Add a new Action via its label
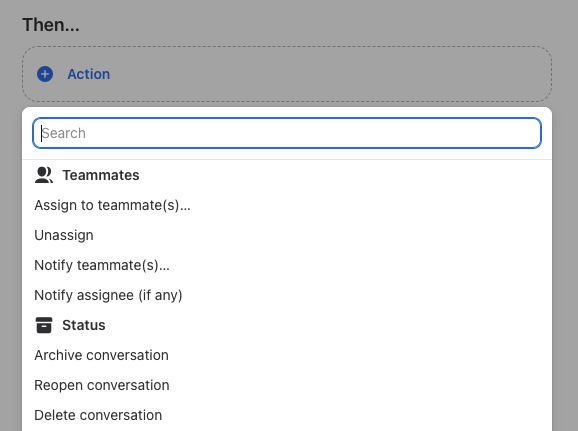Screen dimensions: 578x431 88,74
